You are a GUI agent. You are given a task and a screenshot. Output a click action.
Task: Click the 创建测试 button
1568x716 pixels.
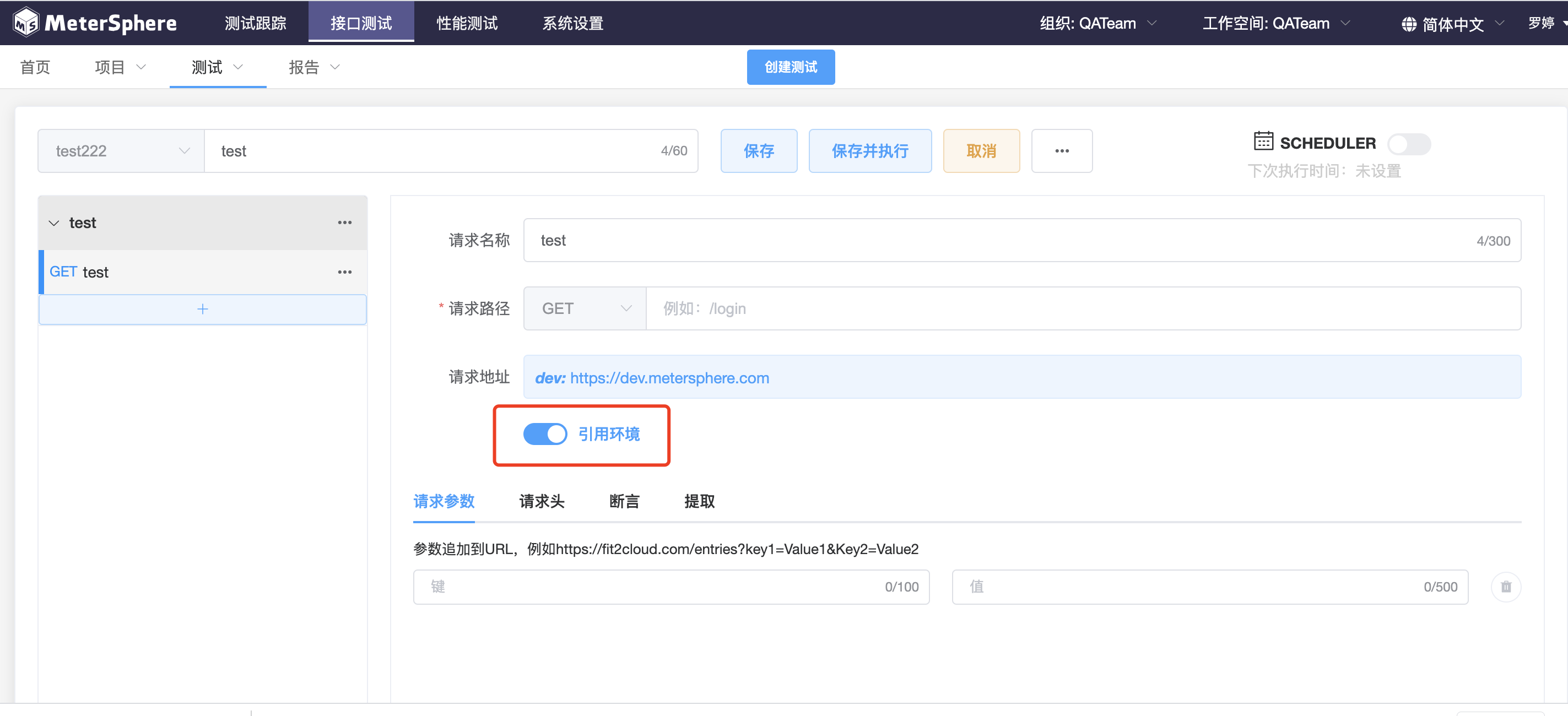point(790,67)
